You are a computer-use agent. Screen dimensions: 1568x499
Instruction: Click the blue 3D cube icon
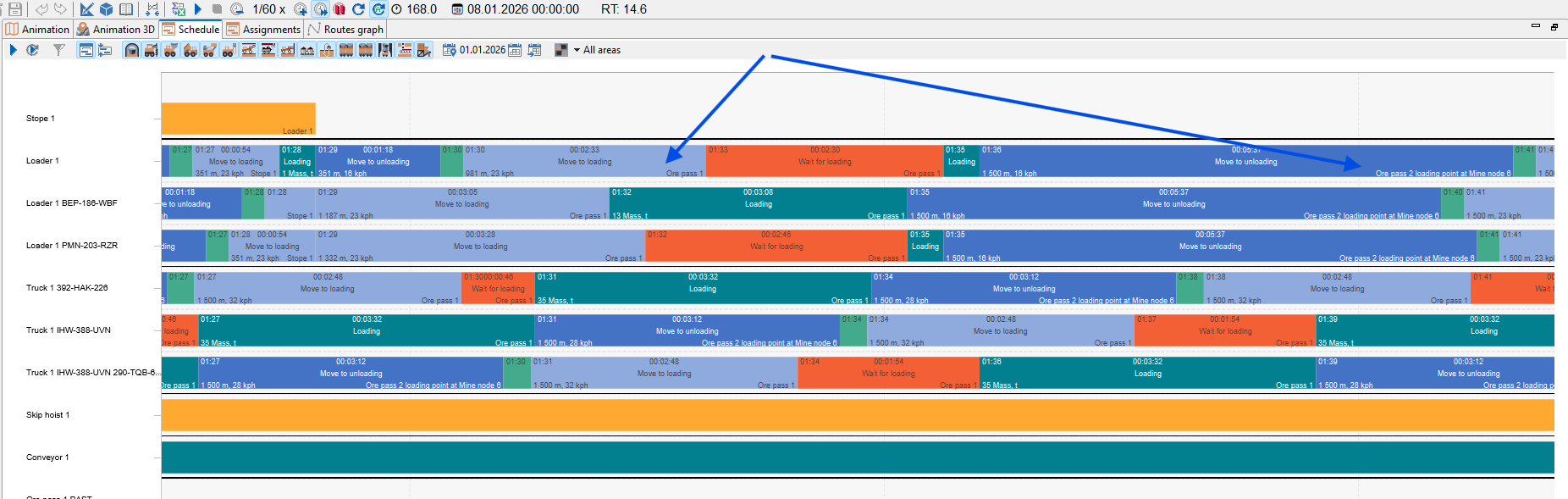coord(107,9)
